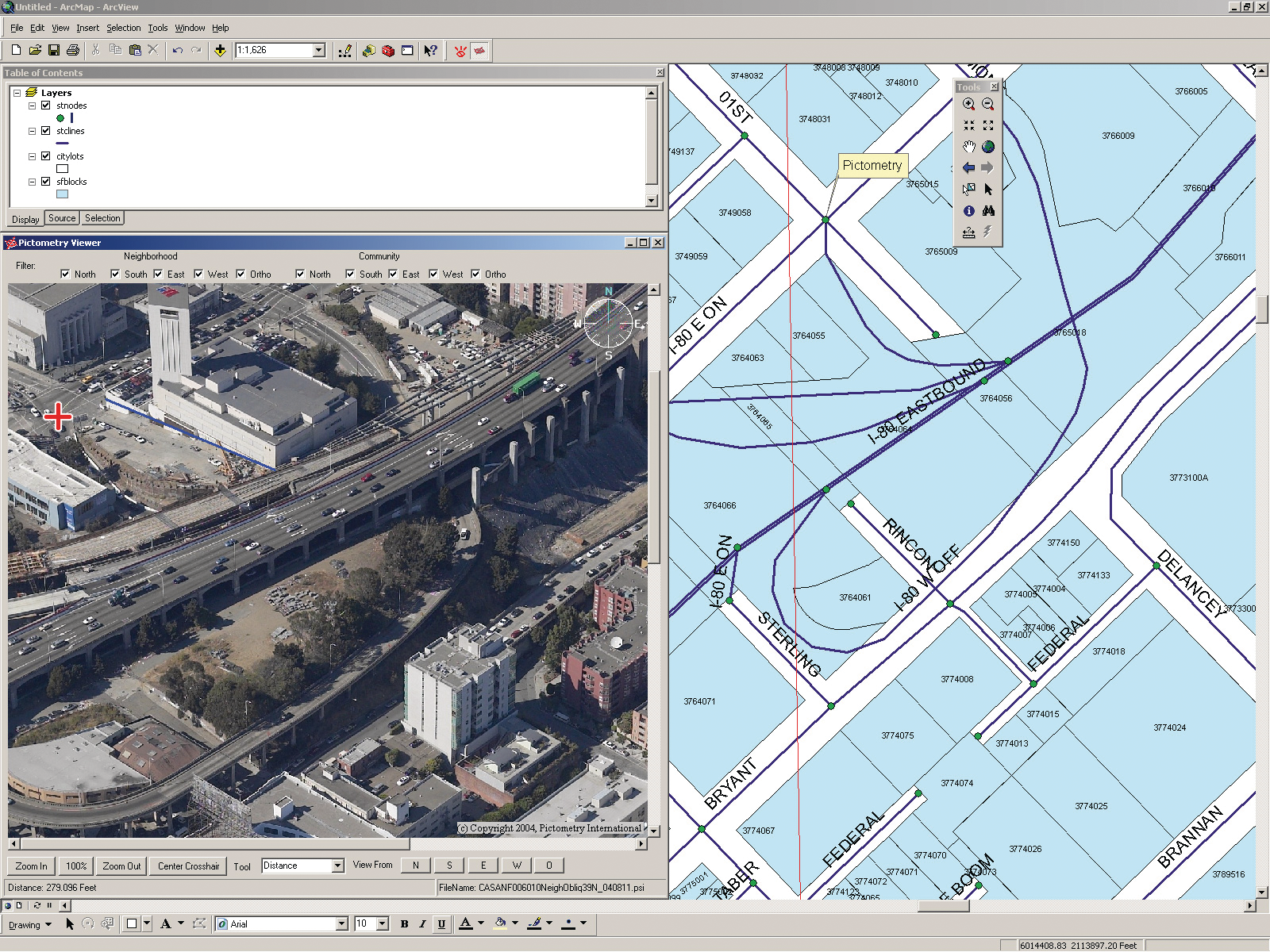Click the Center Crosshair button
This screenshot has width=1270, height=952.
188,866
